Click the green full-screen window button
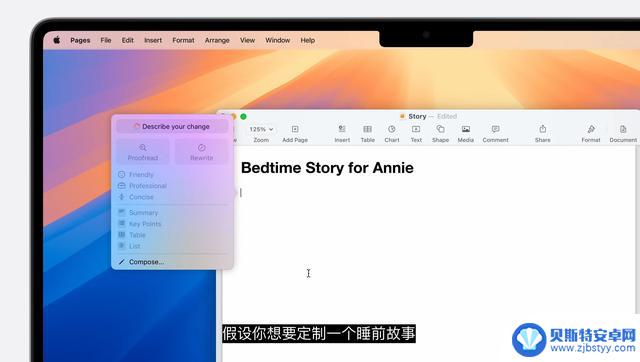The width and height of the screenshot is (640, 362). [243, 117]
